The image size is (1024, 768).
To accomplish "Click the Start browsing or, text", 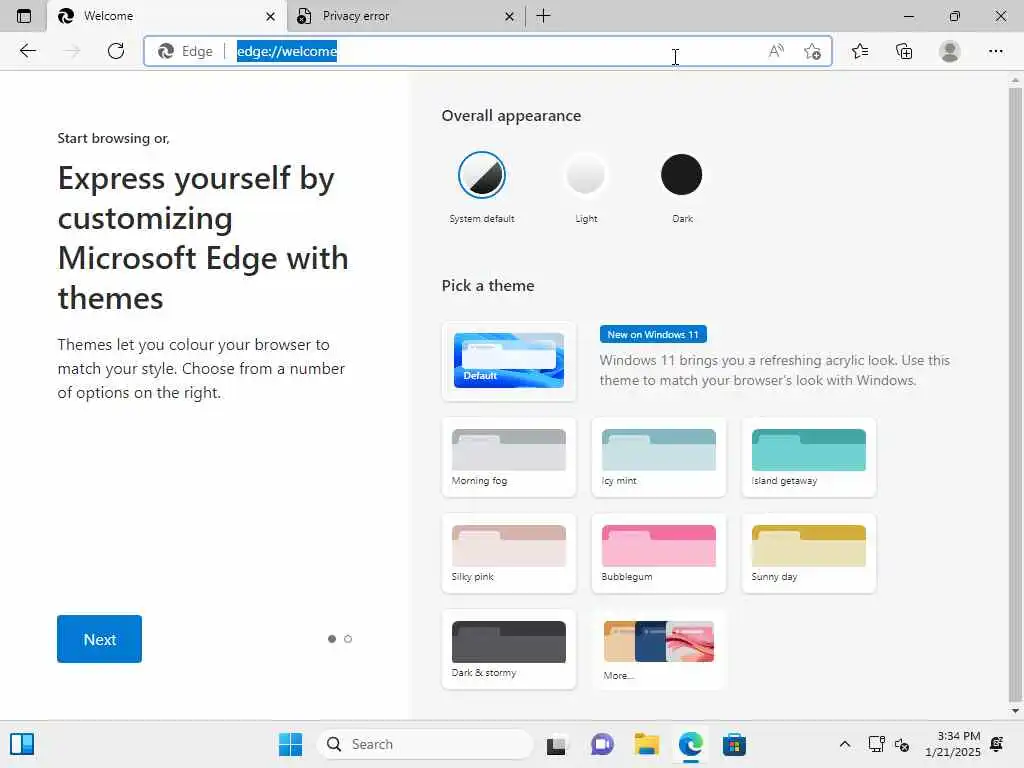I will (x=114, y=138).
